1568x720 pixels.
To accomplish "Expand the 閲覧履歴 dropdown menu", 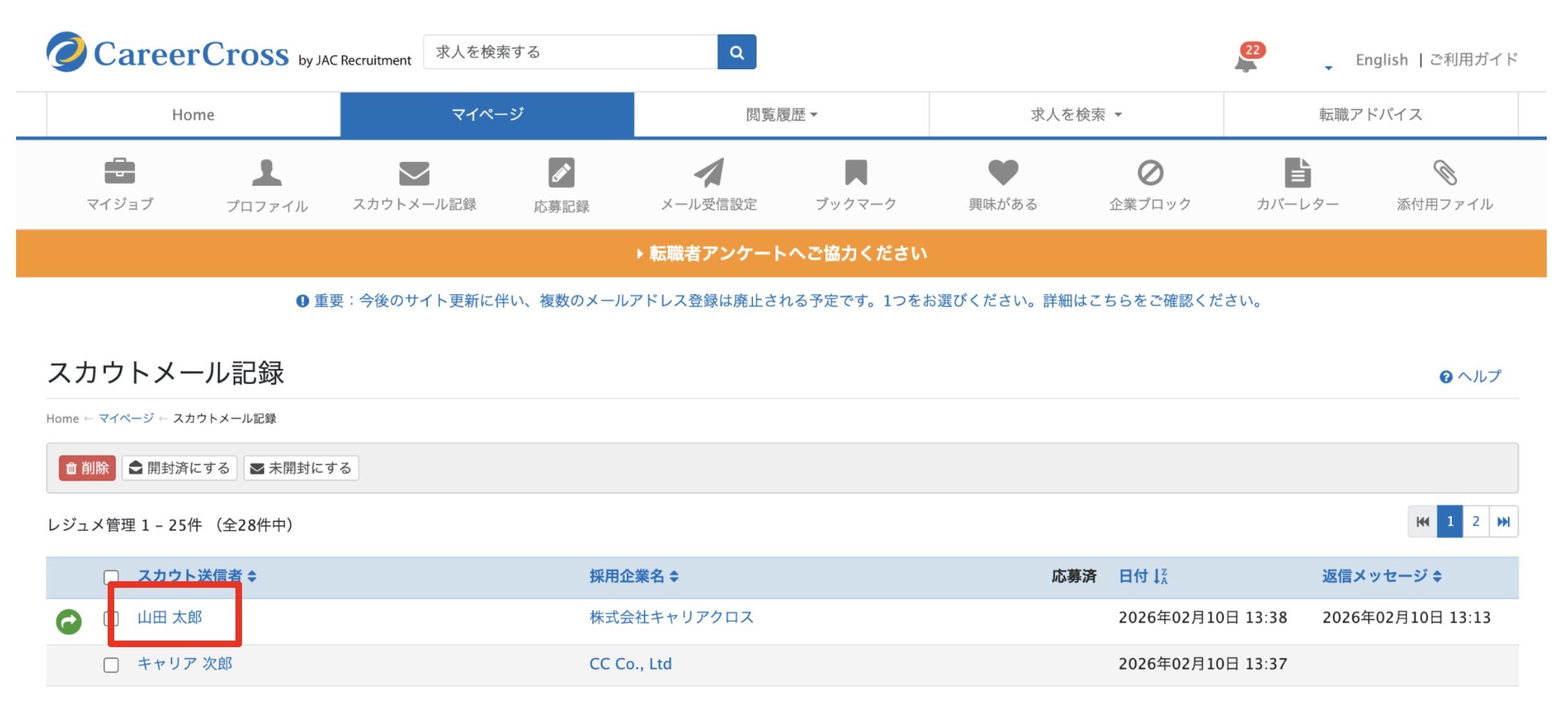I will pyautogui.click(x=781, y=115).
